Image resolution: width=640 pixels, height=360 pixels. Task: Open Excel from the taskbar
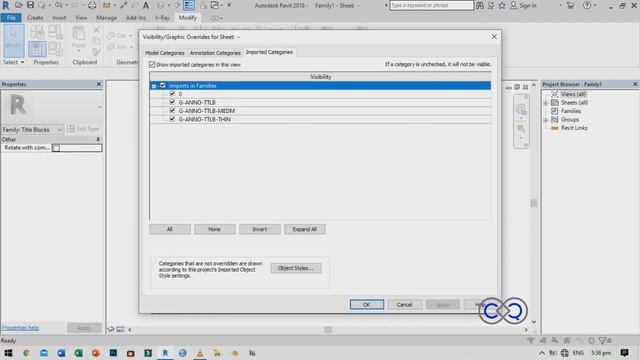pos(78,353)
